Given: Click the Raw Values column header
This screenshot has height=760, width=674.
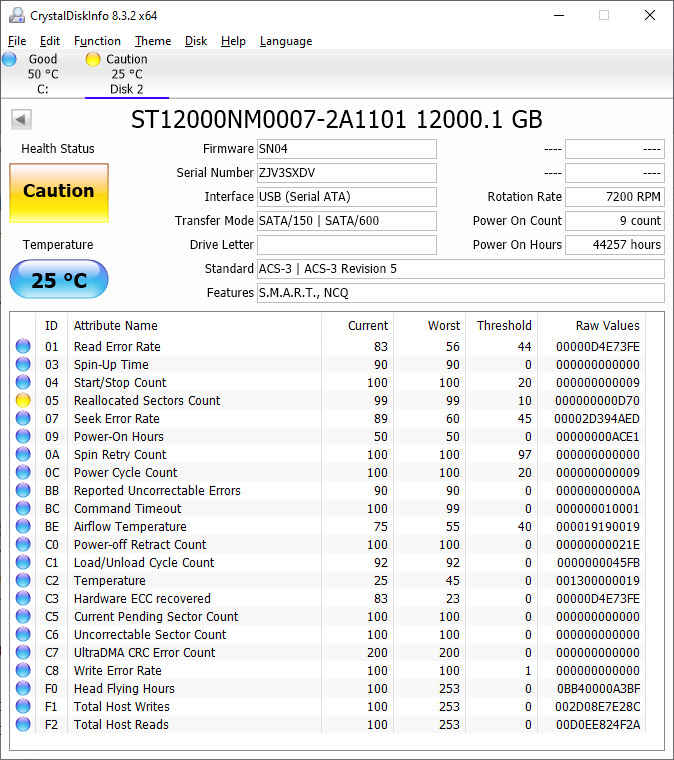Looking at the screenshot, I should coord(608,326).
